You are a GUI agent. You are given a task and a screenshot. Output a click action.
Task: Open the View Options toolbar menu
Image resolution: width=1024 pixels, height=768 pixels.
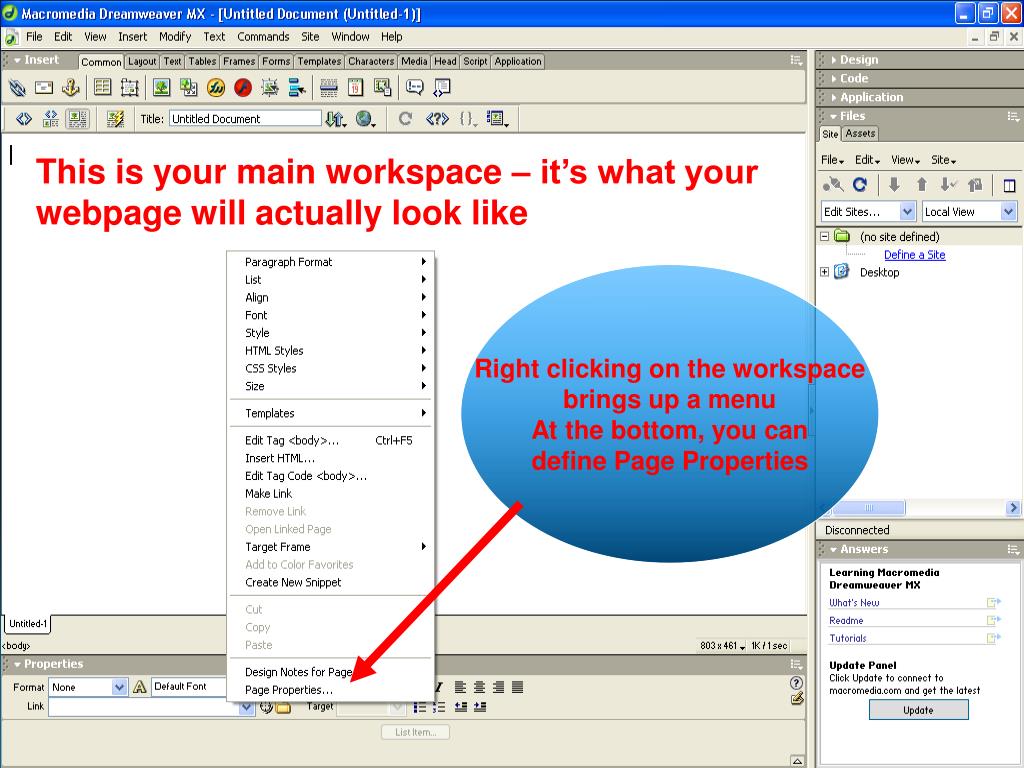pos(498,119)
